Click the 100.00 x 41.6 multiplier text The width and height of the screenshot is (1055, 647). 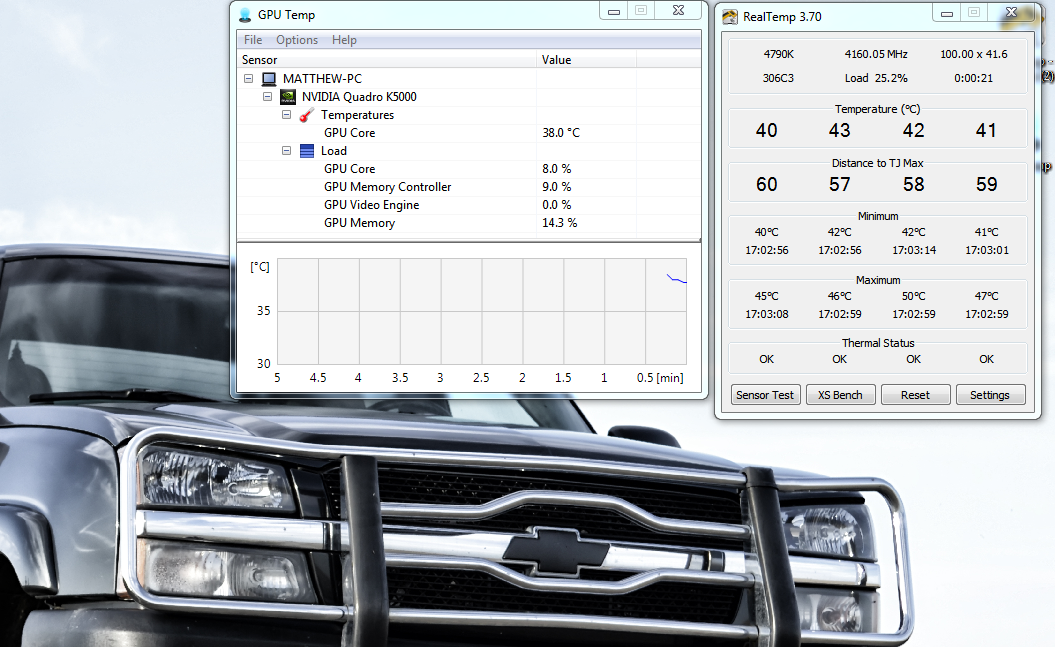point(974,54)
